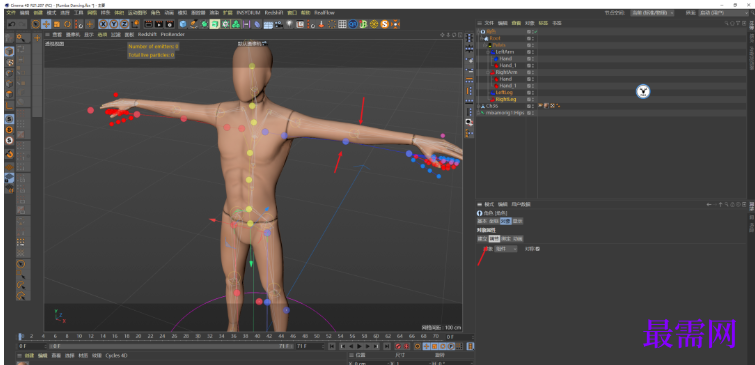Screen dimensions: 755x365
Task: Render to Picture Viewer
Action: click(159, 24)
